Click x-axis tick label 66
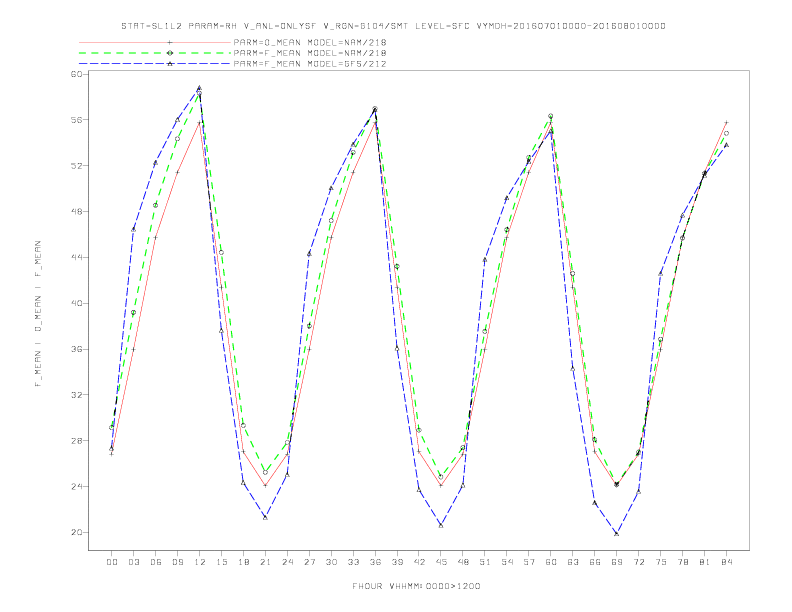Image resolution: width=792 pixels, height=612 pixels. click(x=595, y=562)
